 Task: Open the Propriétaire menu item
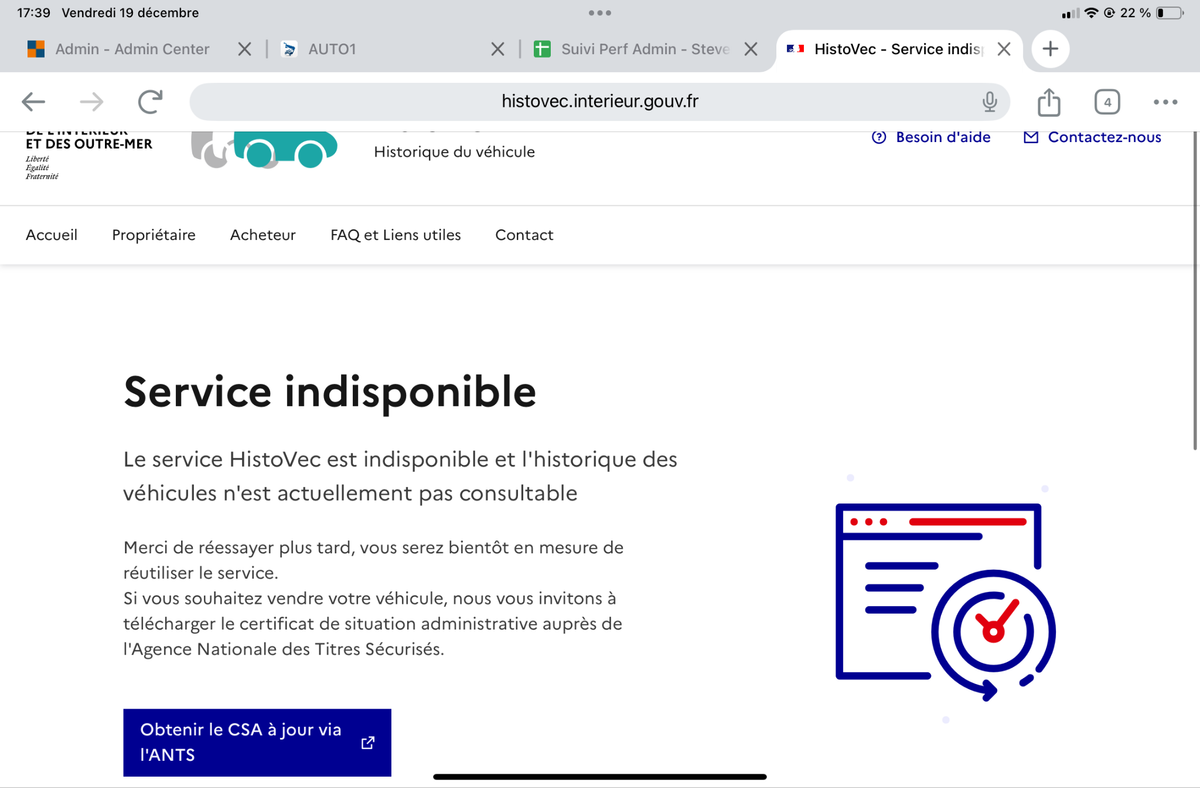(154, 235)
